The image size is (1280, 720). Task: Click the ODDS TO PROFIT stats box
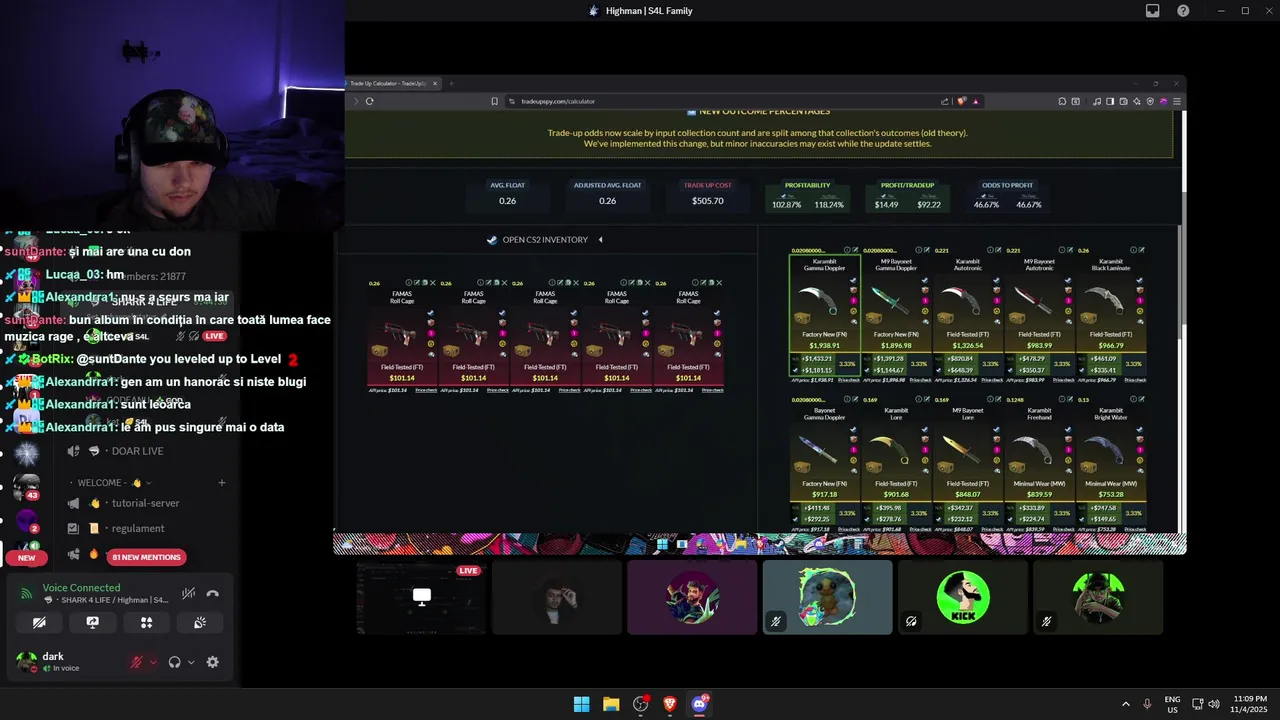point(1008,195)
